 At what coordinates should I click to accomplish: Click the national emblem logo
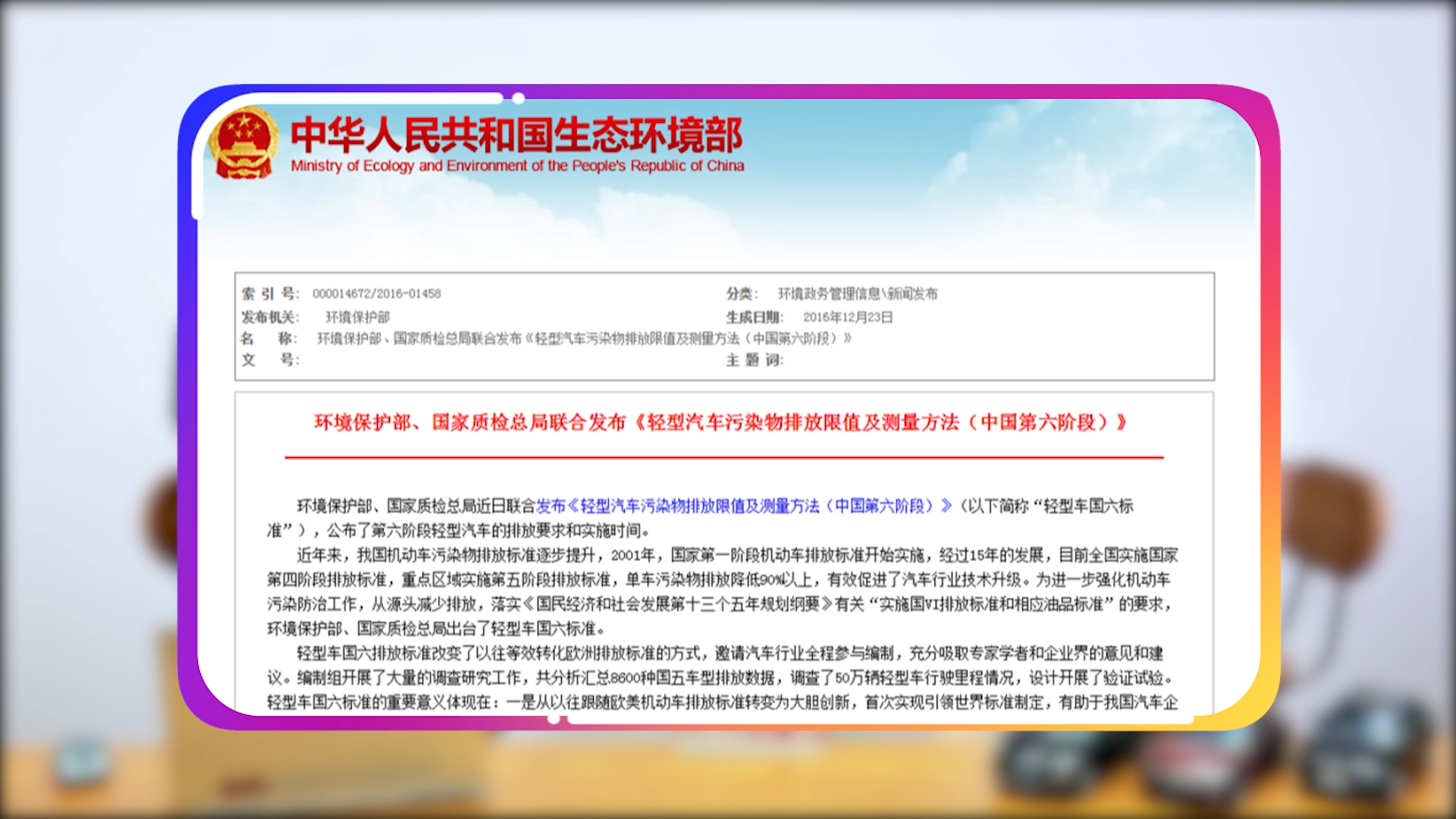tap(243, 143)
